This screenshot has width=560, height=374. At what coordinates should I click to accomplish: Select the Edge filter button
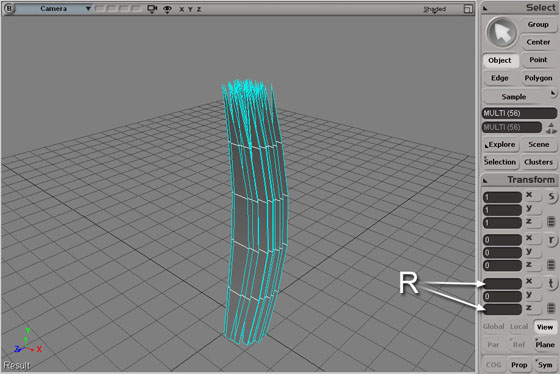[500, 78]
